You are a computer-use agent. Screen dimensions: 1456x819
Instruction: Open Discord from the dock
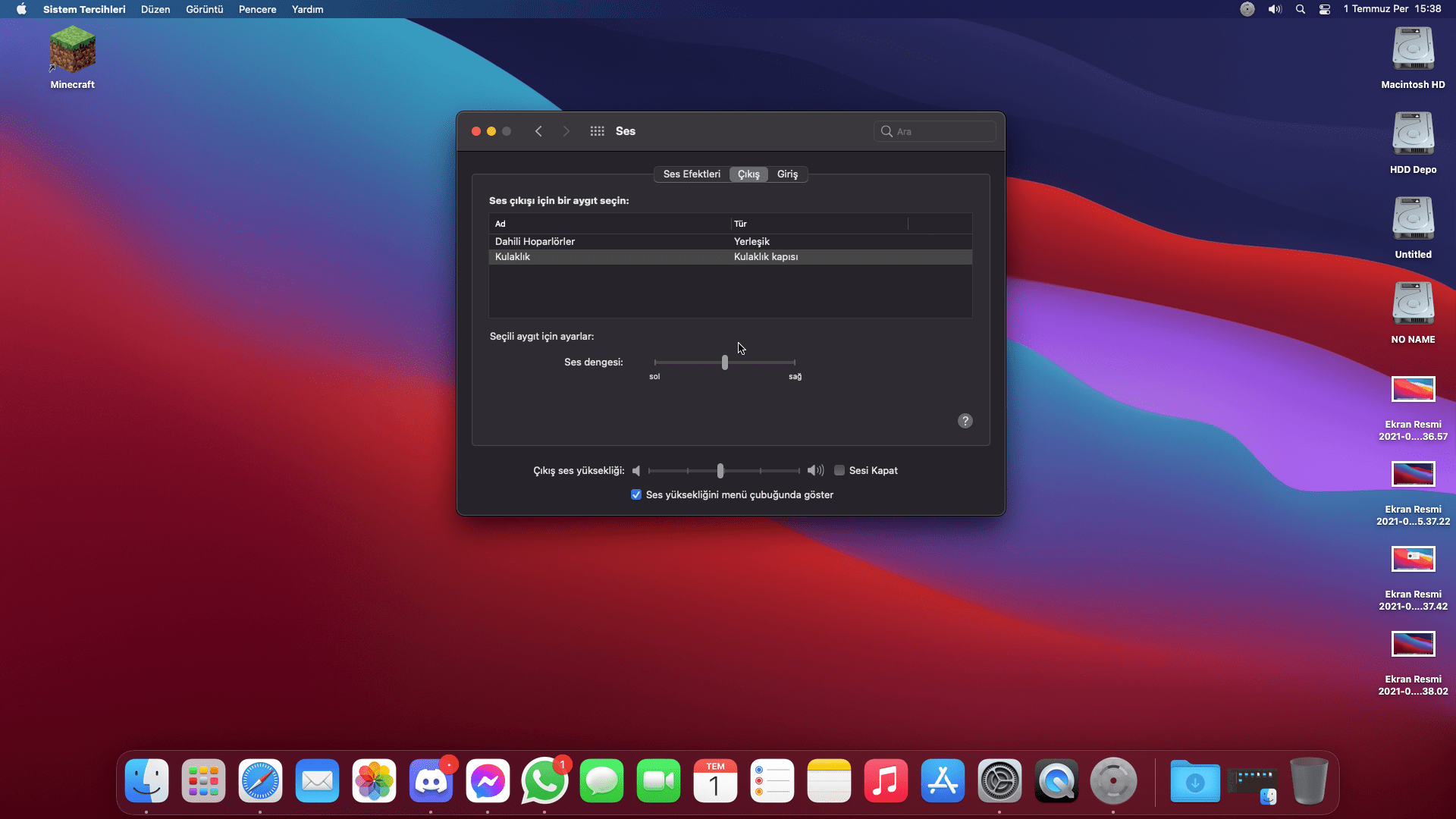click(431, 781)
